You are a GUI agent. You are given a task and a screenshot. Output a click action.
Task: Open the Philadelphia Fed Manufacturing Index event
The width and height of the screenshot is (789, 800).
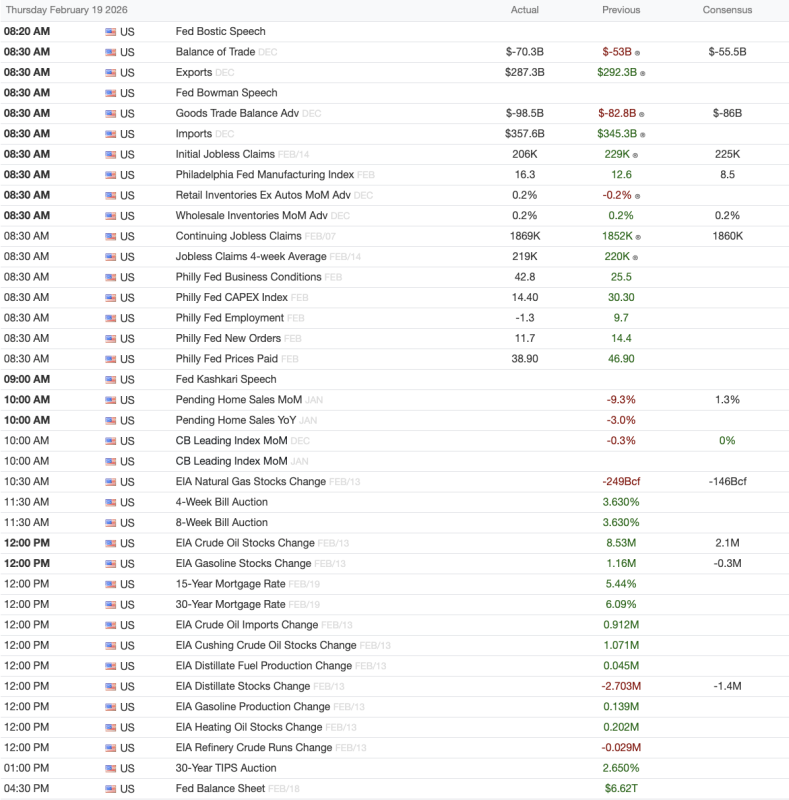pos(264,175)
